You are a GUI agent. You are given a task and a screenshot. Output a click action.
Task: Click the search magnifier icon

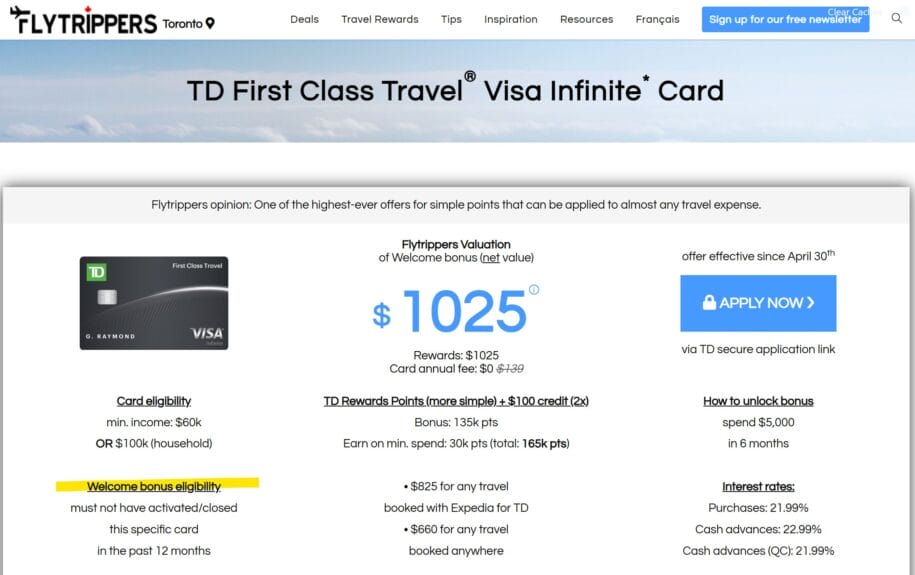click(x=896, y=19)
